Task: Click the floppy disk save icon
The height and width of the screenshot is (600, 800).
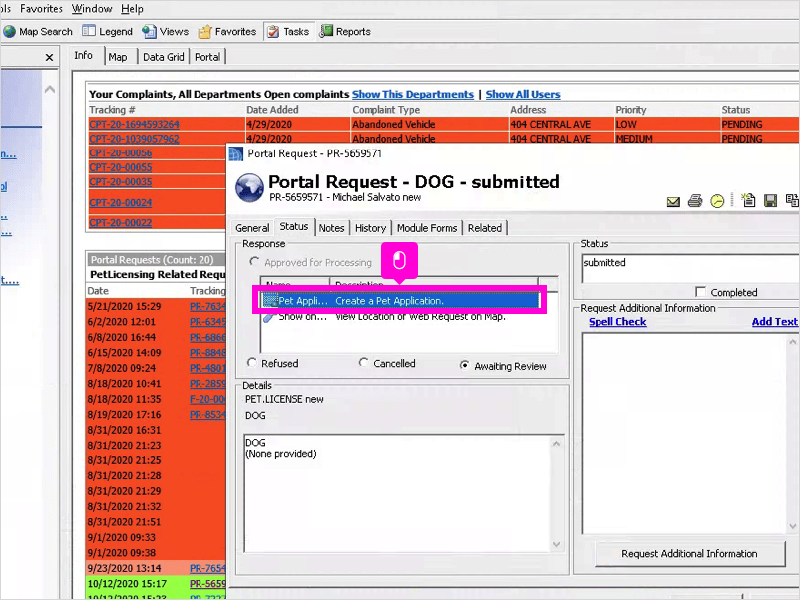Action: (x=770, y=201)
